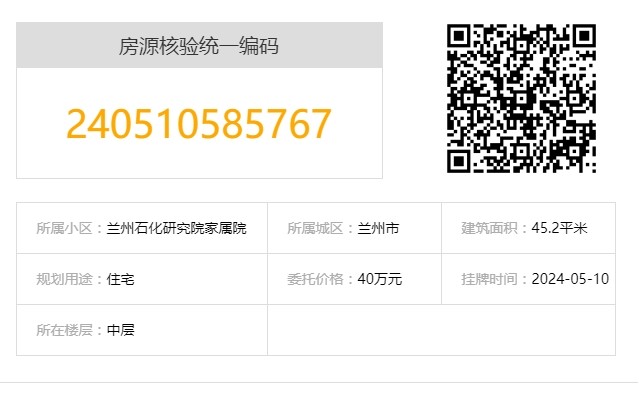The height and width of the screenshot is (401, 639).
Task: Click the bottom-left QR finder square
Action: tap(459, 161)
